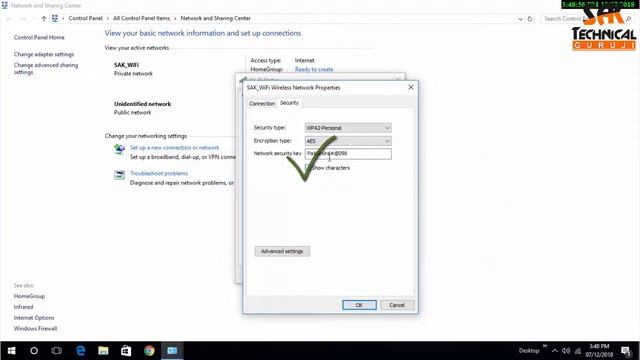Switch to the Connection tab
640x360 pixels.
[x=262, y=104]
